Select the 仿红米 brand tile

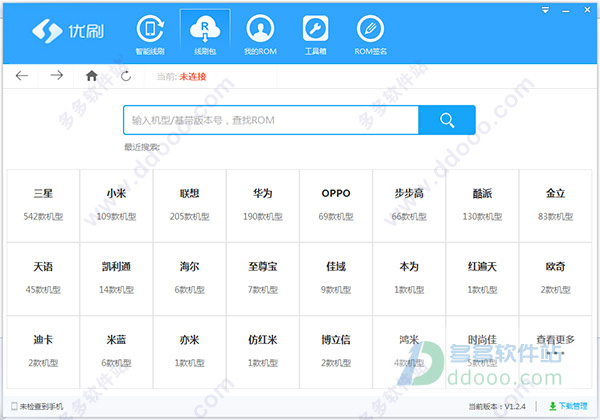coord(262,352)
